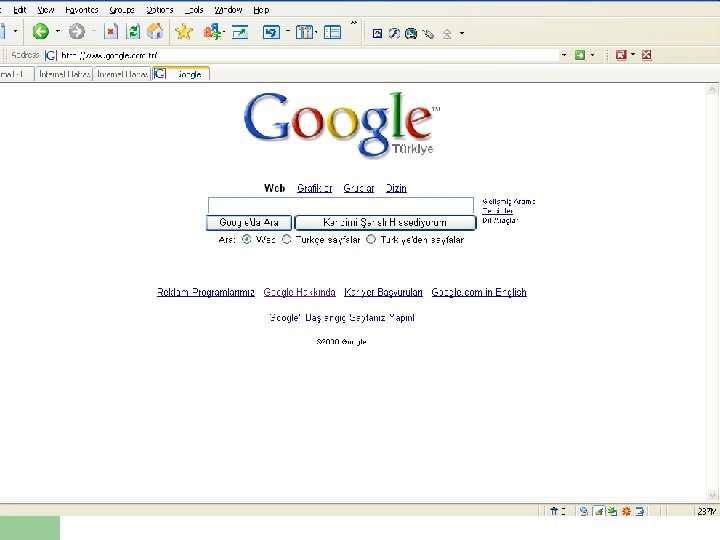The image size is (720, 540).
Task: Click the broom cleaner status bar icon
Action: (598, 511)
